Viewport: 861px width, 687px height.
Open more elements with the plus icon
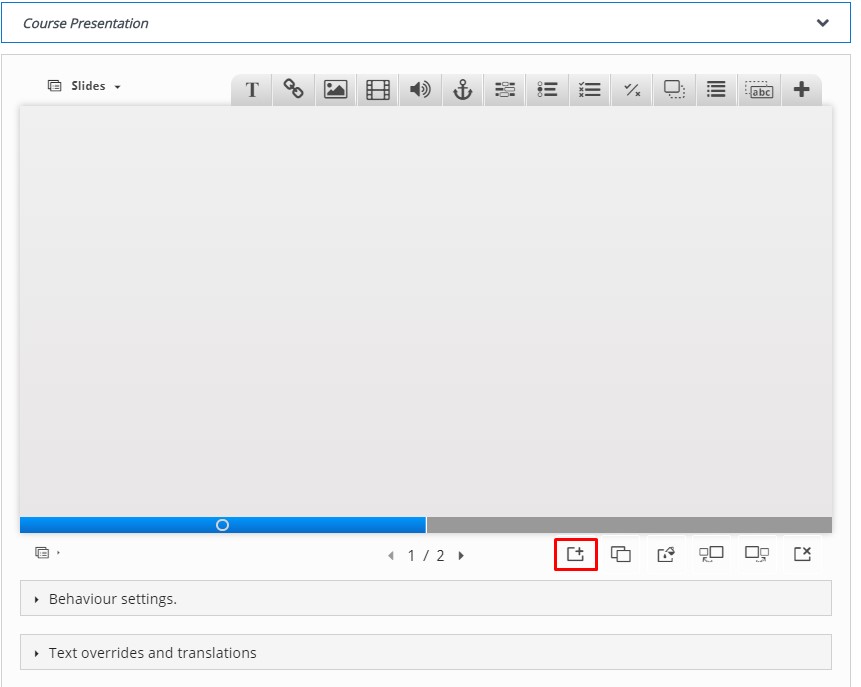click(x=801, y=90)
